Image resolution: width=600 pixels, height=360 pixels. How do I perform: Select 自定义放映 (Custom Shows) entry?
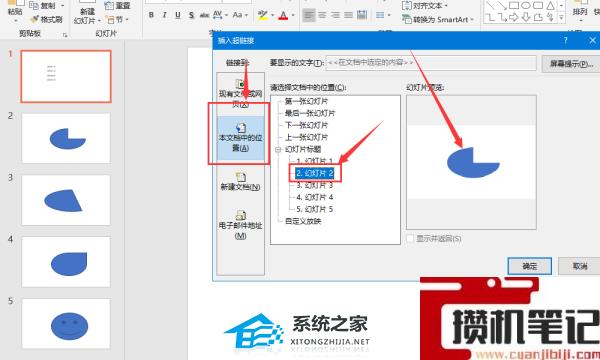tap(303, 221)
